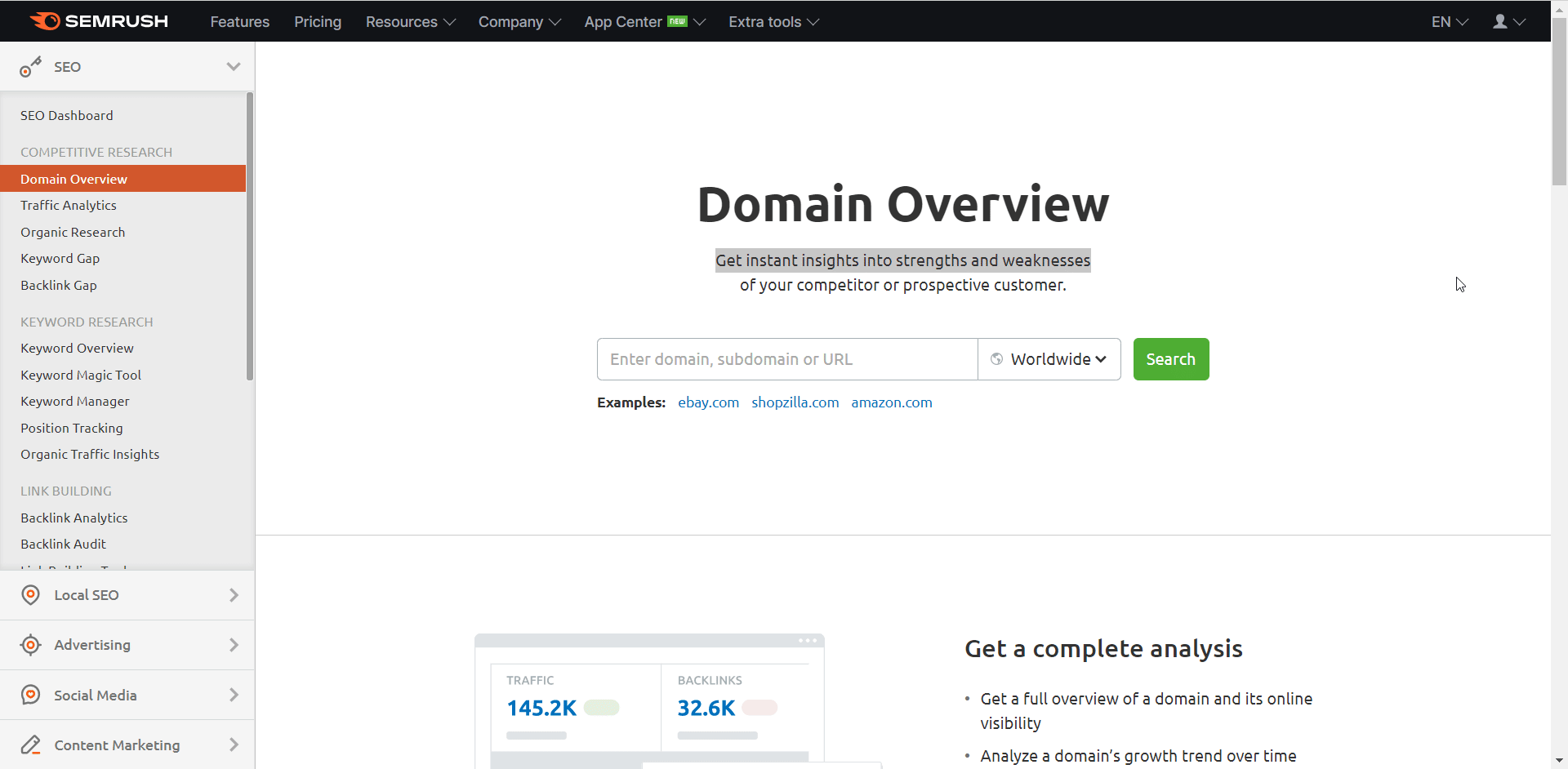
Task: Click the 145.2K traffic value
Action: (541, 708)
